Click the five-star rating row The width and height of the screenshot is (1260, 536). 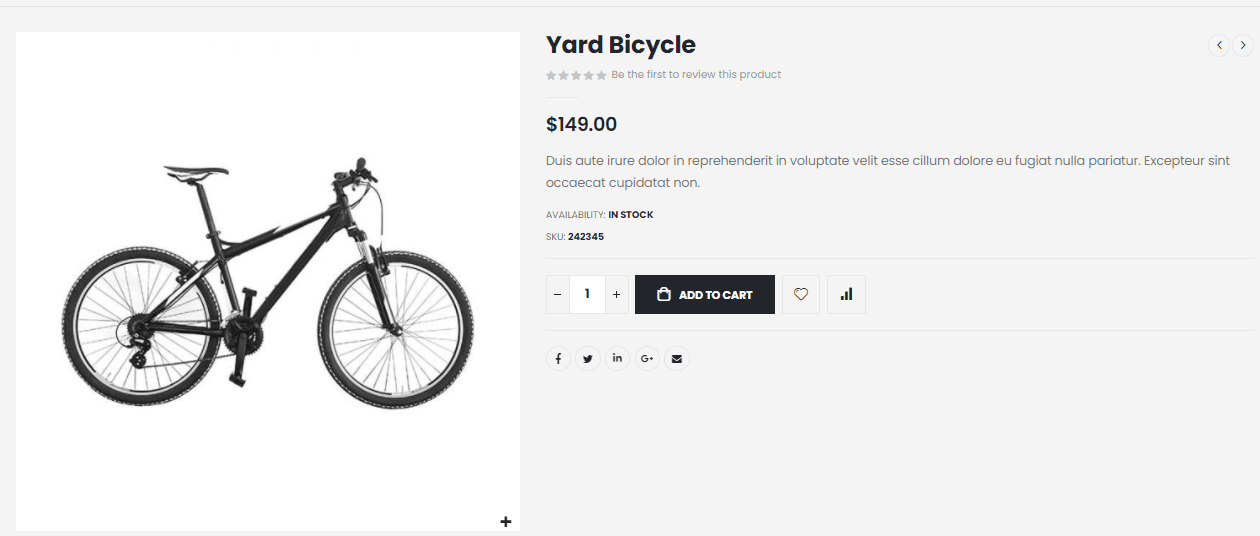576,75
